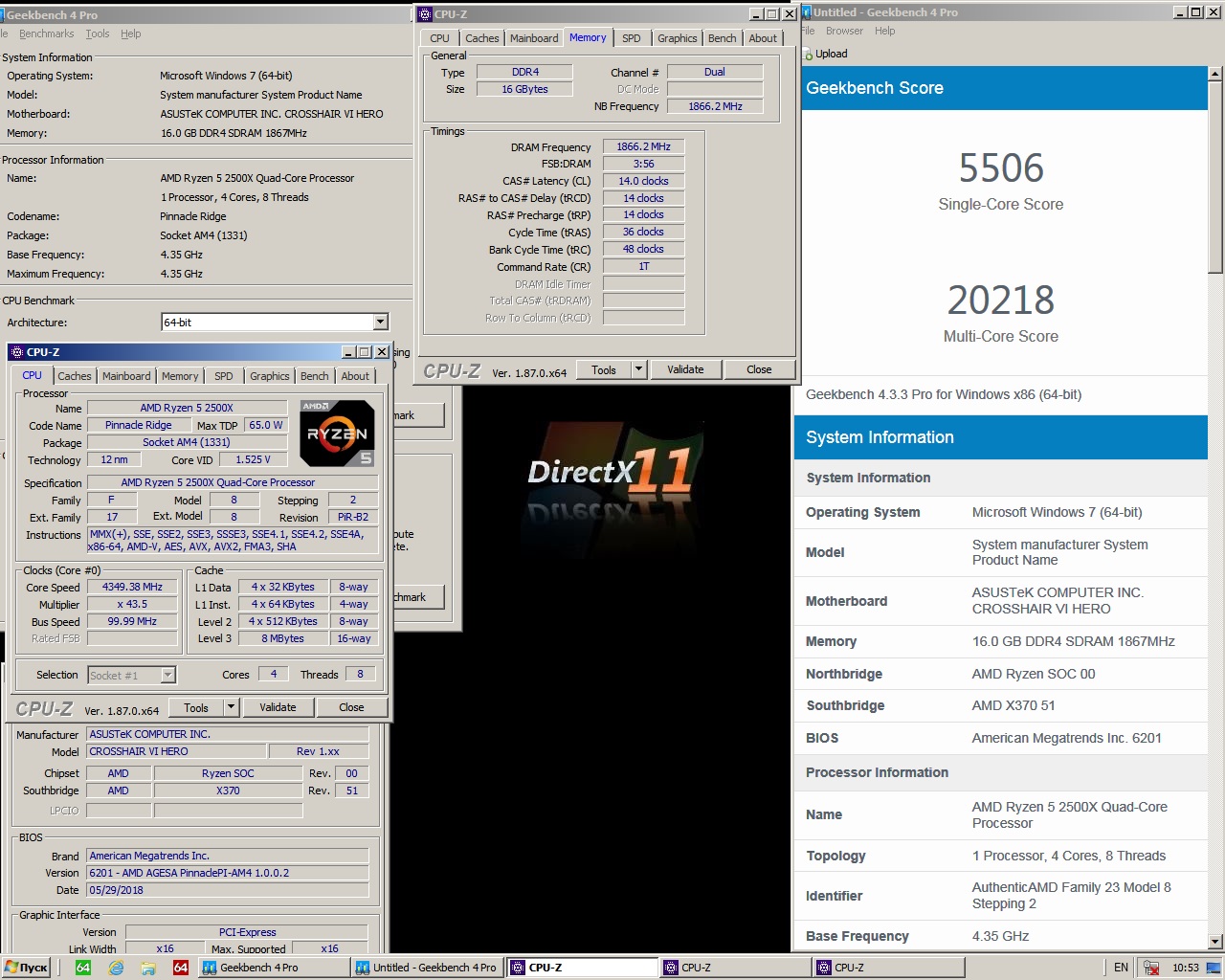Open the Help menu in Geekbench 4 Pro window
The width and height of the screenshot is (1225, 980).
[131, 33]
